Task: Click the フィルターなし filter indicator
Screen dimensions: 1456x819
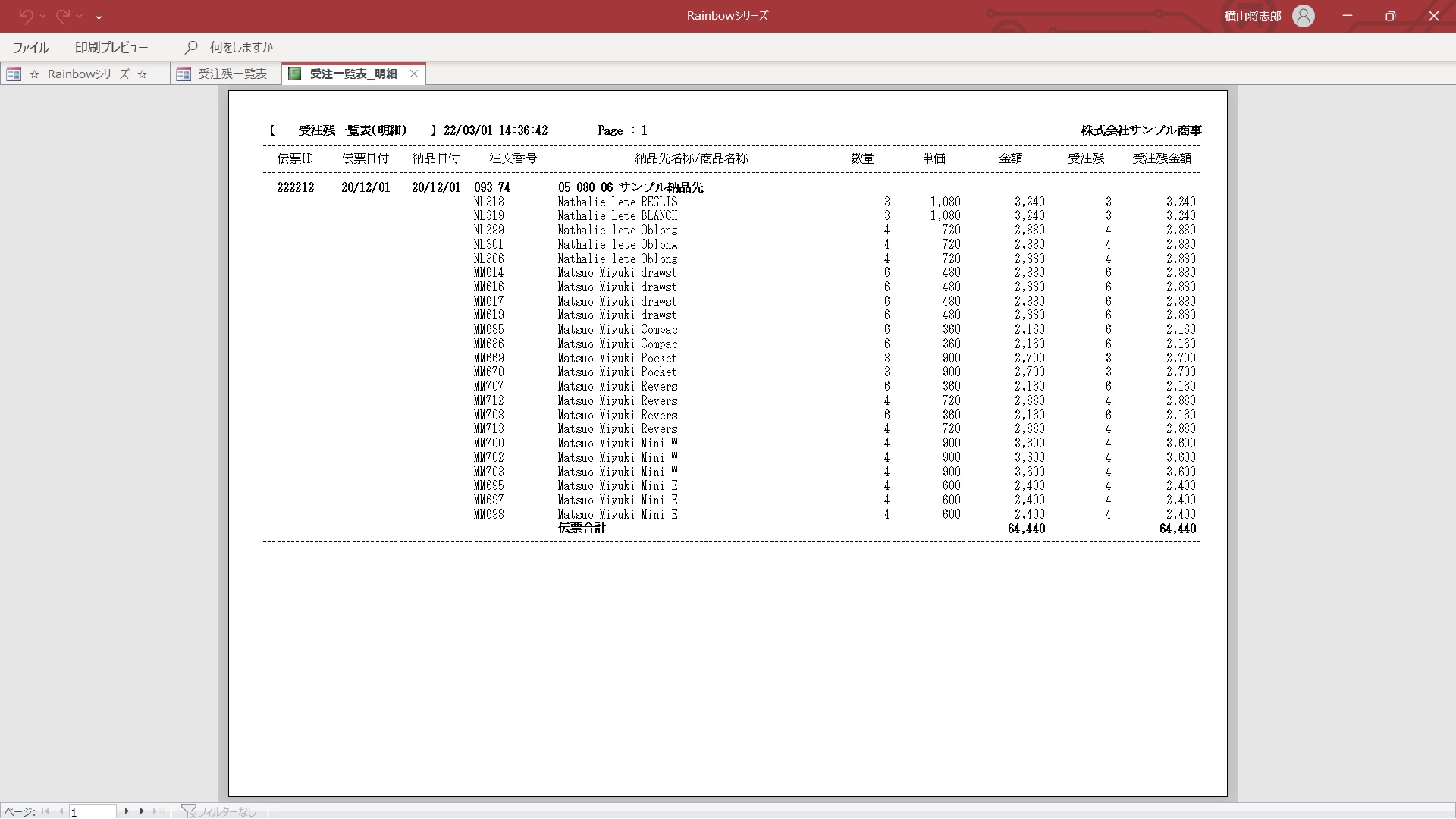Action: tap(220, 812)
